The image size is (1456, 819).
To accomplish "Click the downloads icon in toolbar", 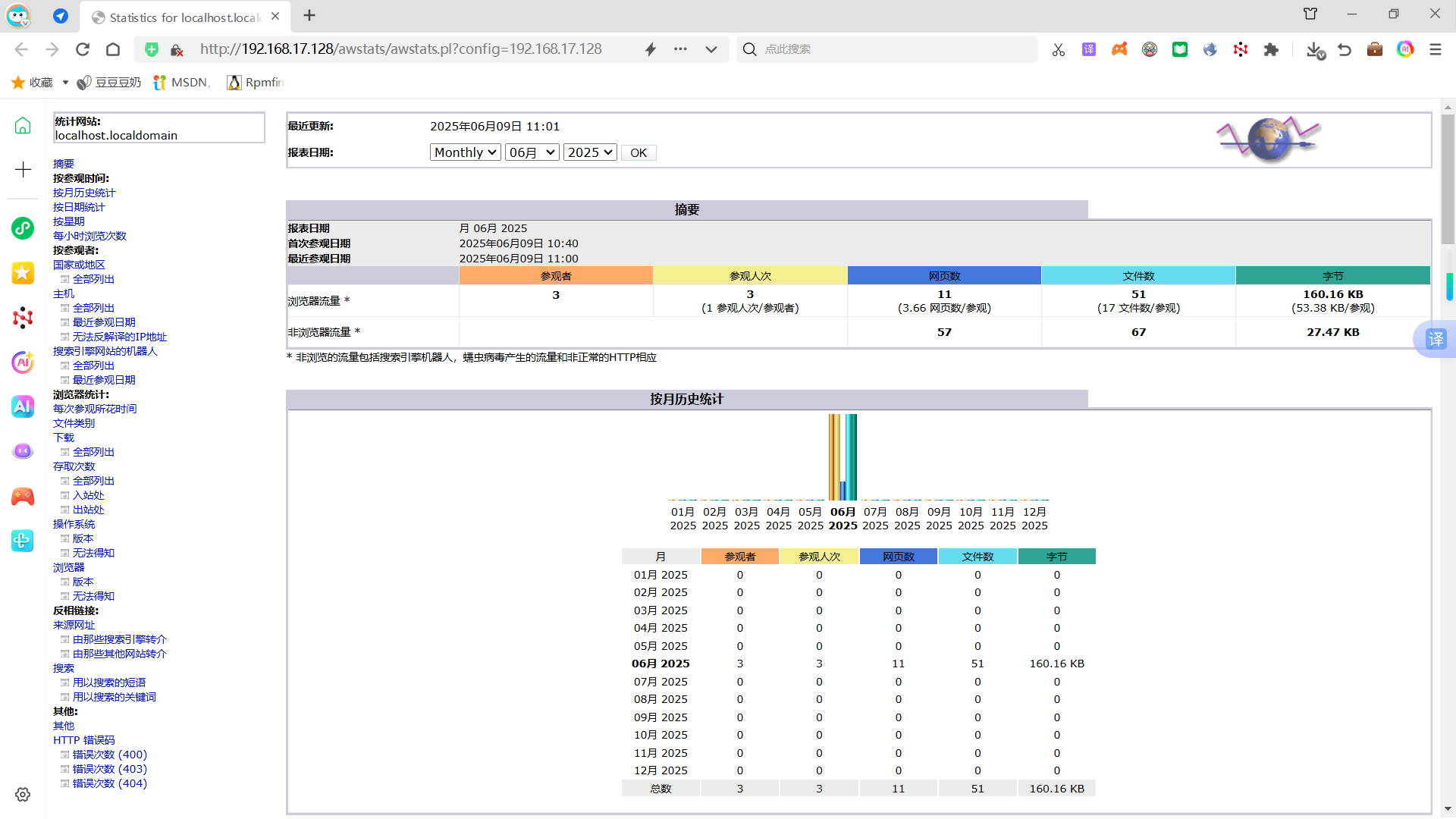I will point(1315,49).
